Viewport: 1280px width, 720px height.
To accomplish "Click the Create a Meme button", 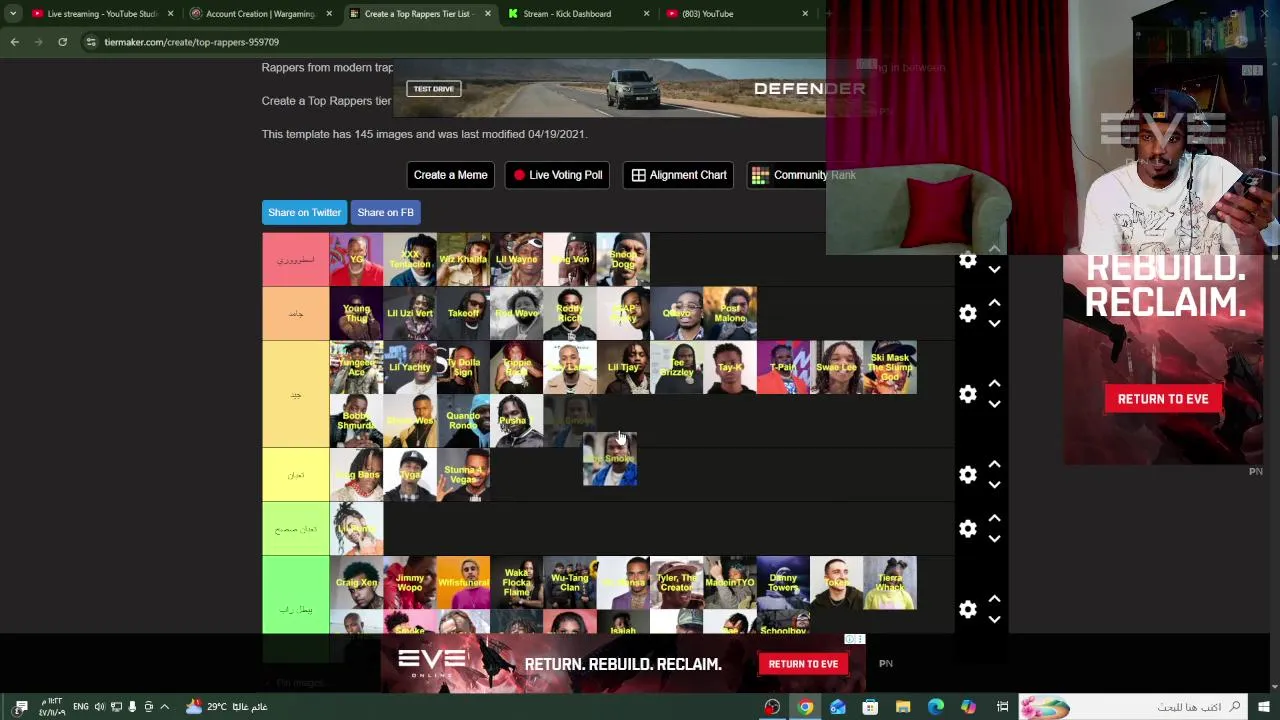I will click(450, 175).
